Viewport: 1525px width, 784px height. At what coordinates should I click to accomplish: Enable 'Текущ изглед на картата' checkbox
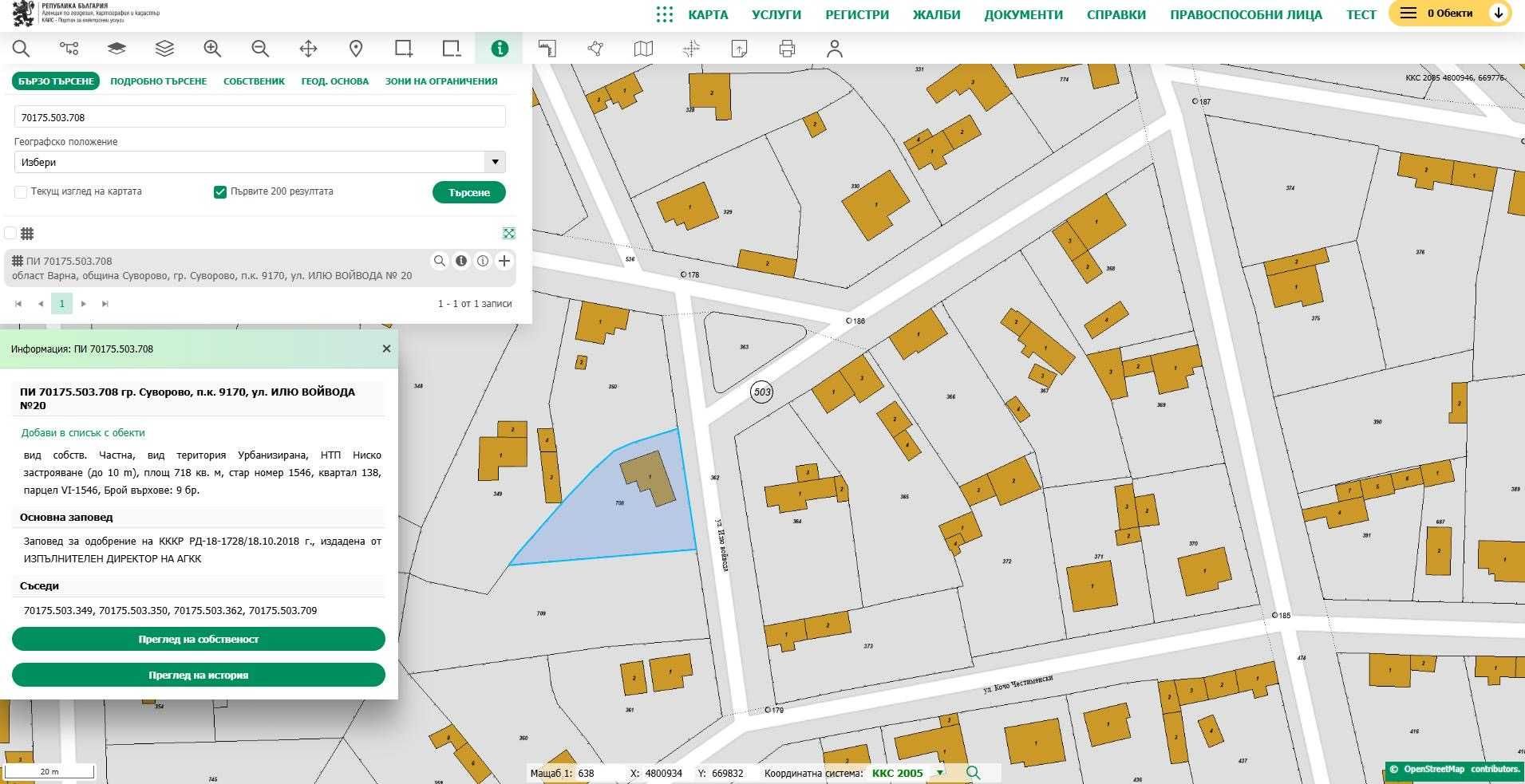point(21,192)
